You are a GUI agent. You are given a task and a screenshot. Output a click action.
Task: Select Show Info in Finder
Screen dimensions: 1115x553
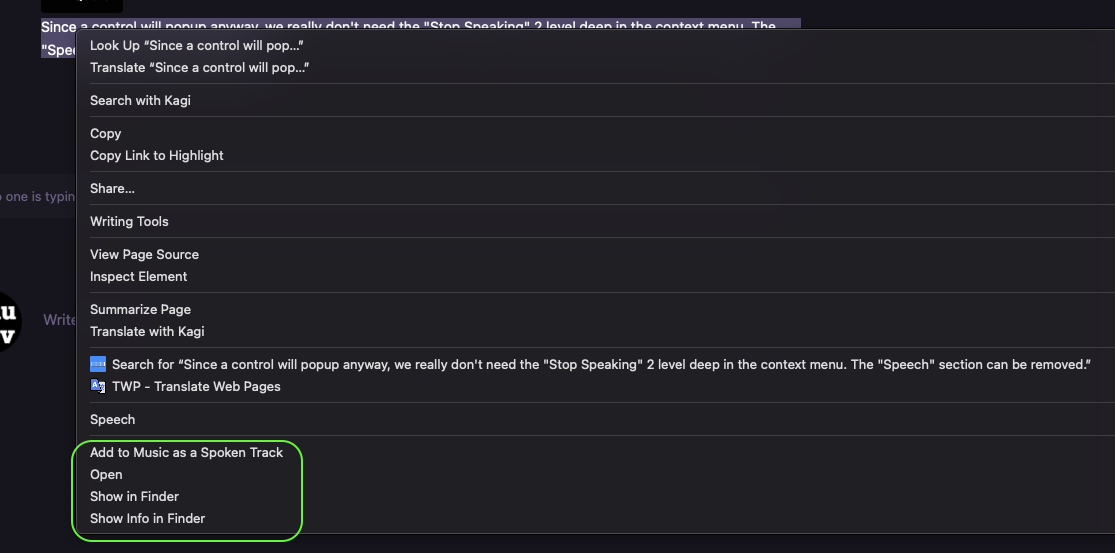[147, 519]
